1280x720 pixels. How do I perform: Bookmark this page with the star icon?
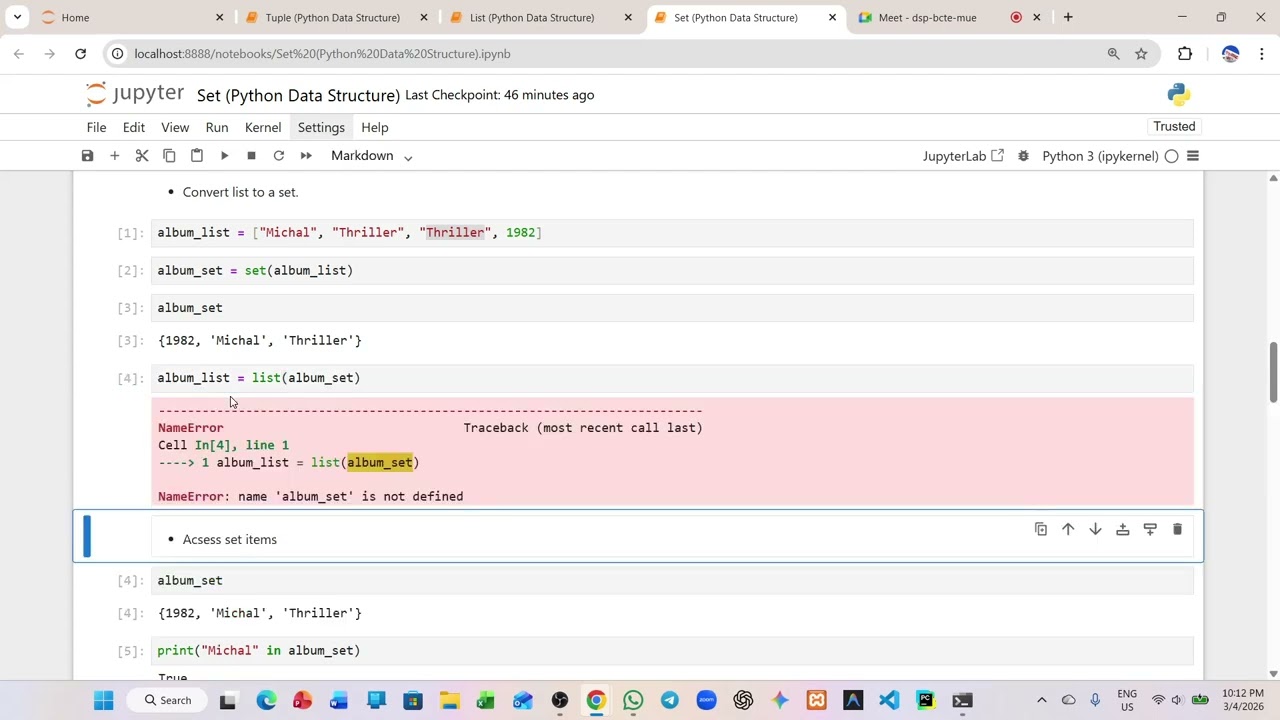click(x=1141, y=54)
